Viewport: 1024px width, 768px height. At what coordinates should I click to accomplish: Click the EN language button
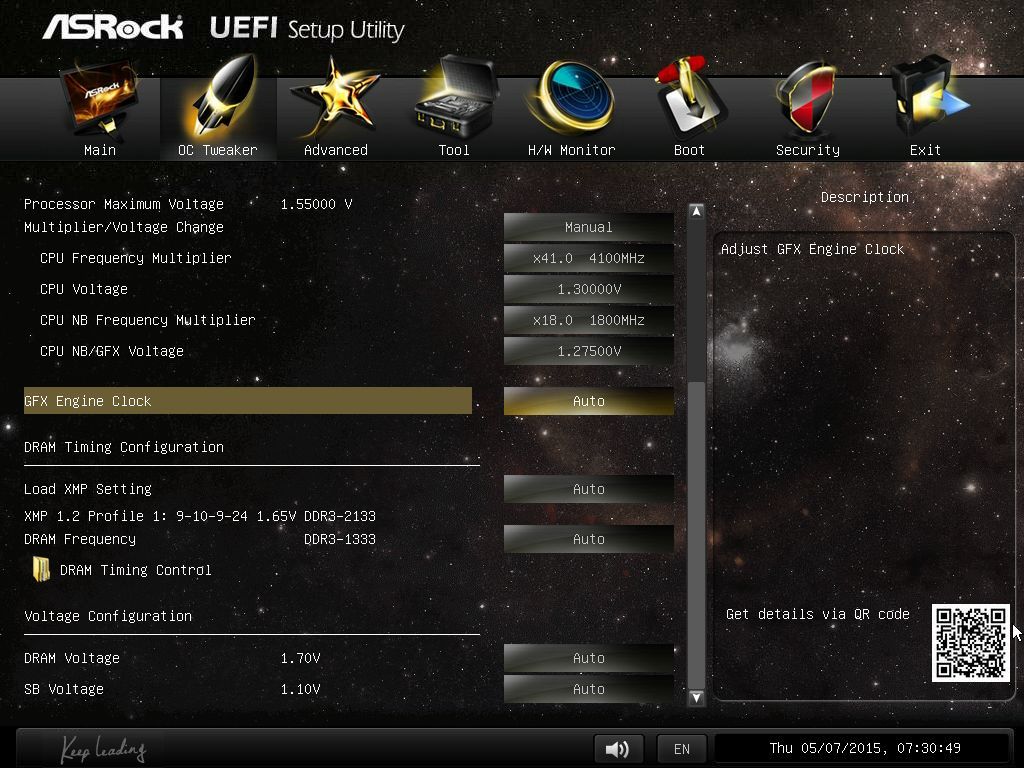point(681,748)
